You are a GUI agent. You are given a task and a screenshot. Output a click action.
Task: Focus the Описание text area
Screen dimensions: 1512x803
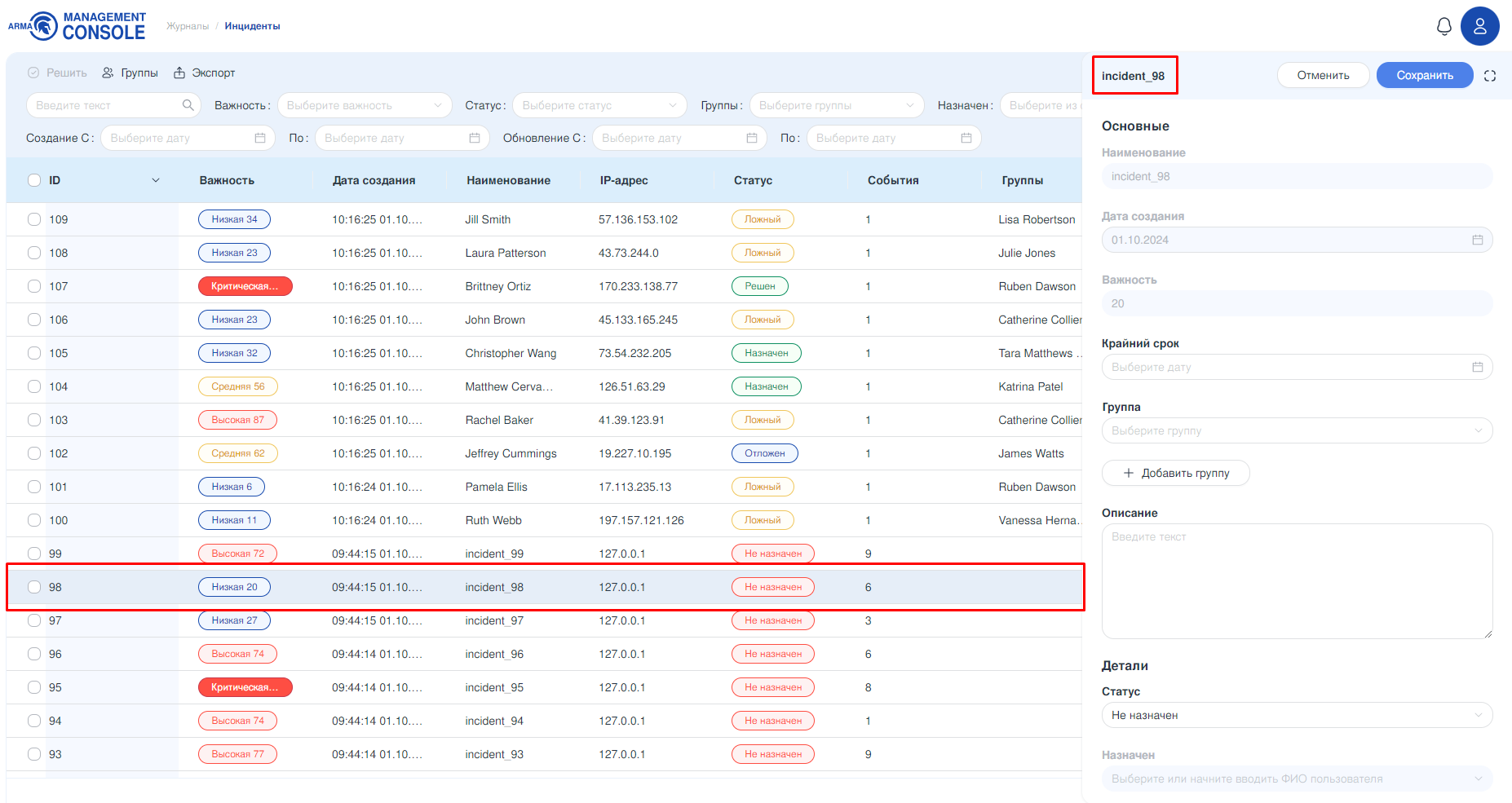[1296, 580]
